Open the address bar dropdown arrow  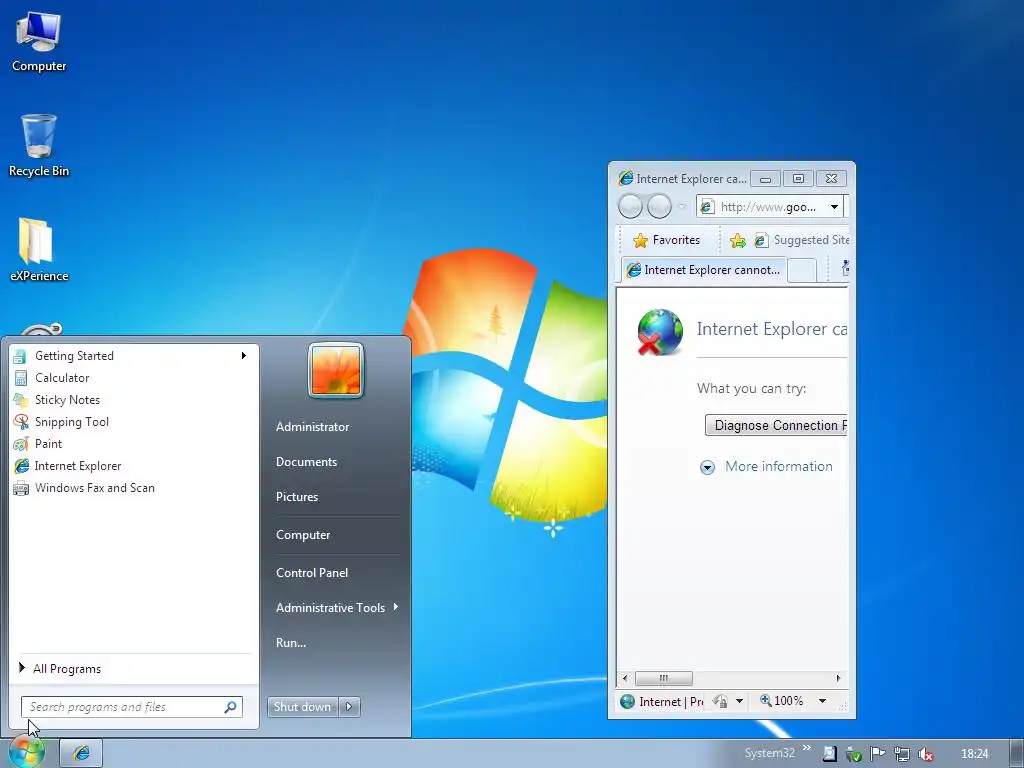(x=834, y=207)
